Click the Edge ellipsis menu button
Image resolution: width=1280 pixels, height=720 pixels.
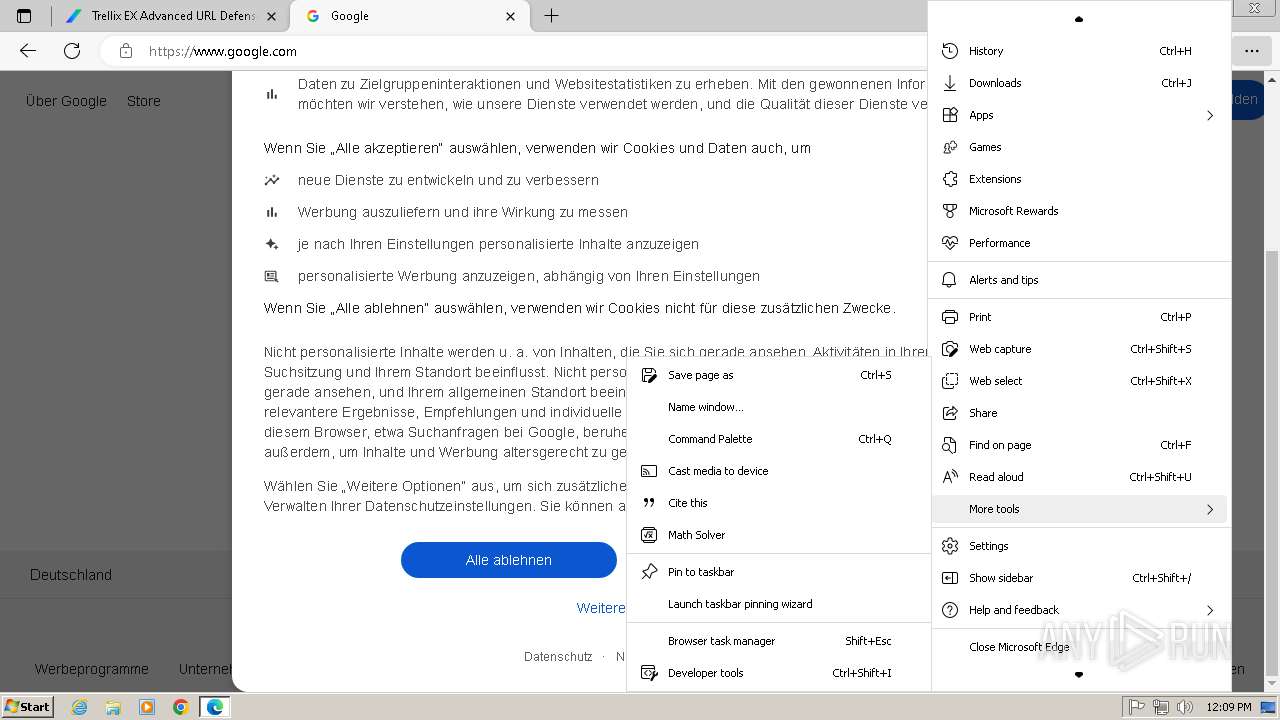(x=1252, y=51)
